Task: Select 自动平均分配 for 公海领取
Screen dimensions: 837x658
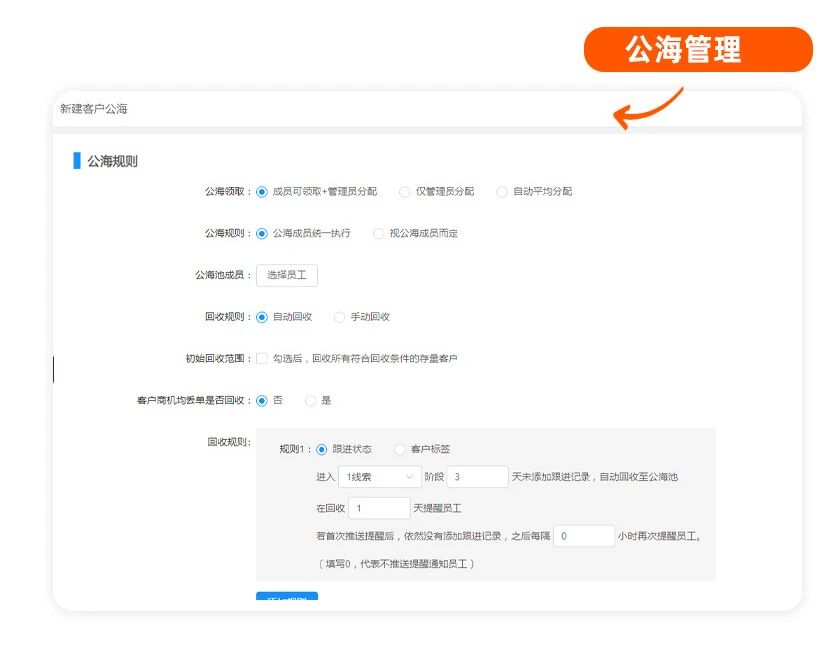Action: coord(502,192)
